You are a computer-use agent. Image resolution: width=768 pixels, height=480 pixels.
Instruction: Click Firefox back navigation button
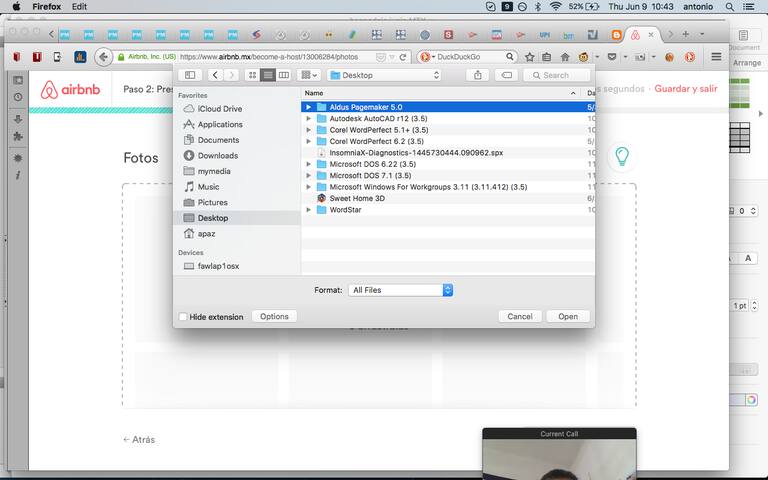pyautogui.click(x=103, y=57)
